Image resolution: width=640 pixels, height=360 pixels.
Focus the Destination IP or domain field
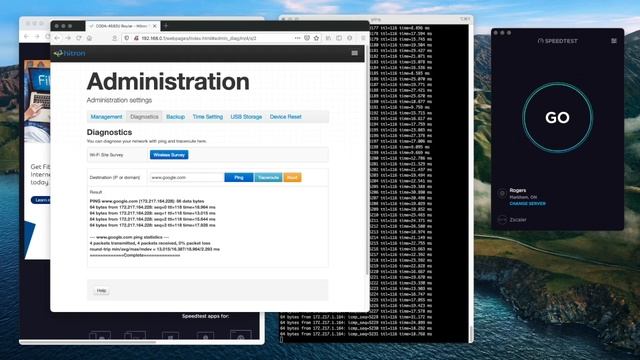pyautogui.click(x=187, y=177)
